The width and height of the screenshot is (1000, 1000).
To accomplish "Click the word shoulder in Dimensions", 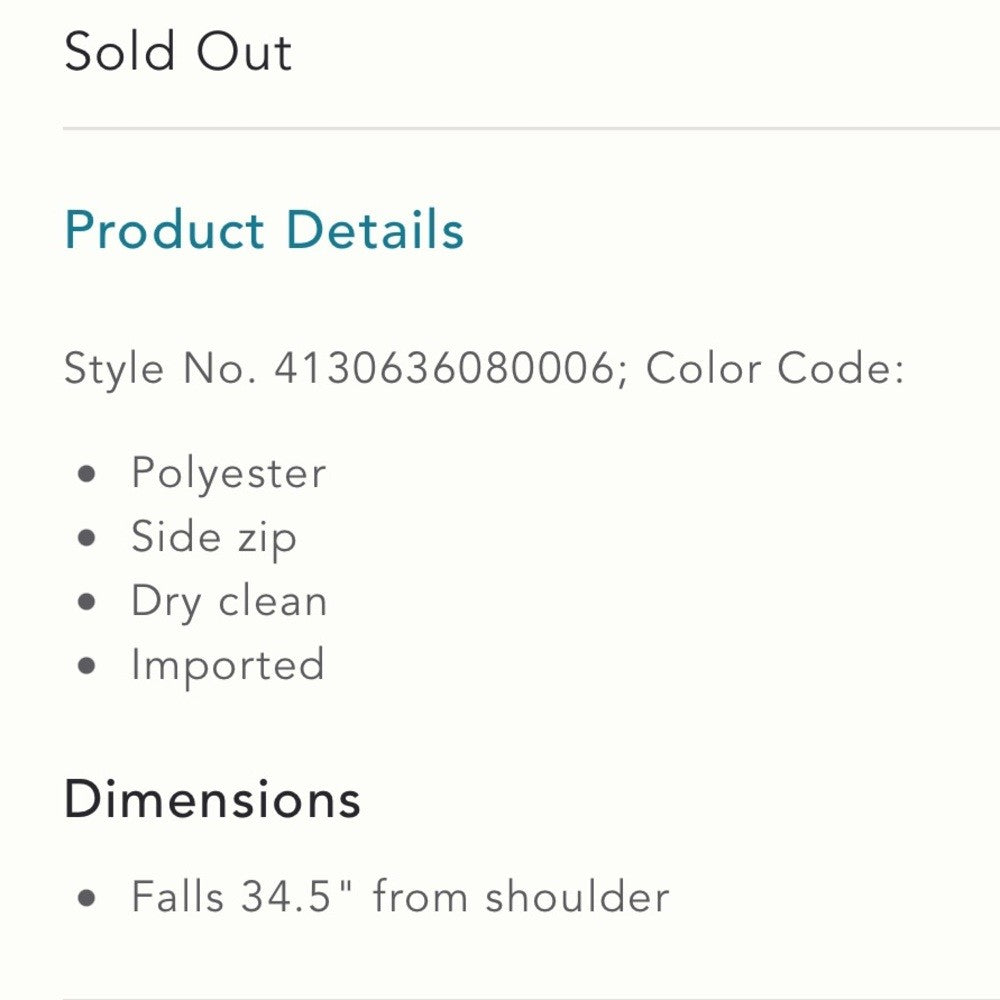I will tap(577, 897).
